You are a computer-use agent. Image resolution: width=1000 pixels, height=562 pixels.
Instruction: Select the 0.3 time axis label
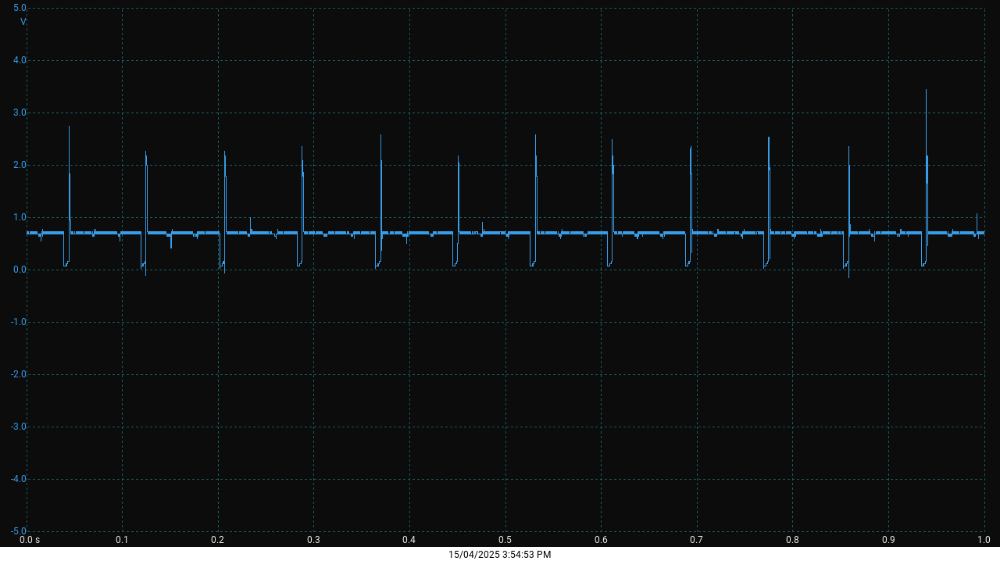point(313,540)
